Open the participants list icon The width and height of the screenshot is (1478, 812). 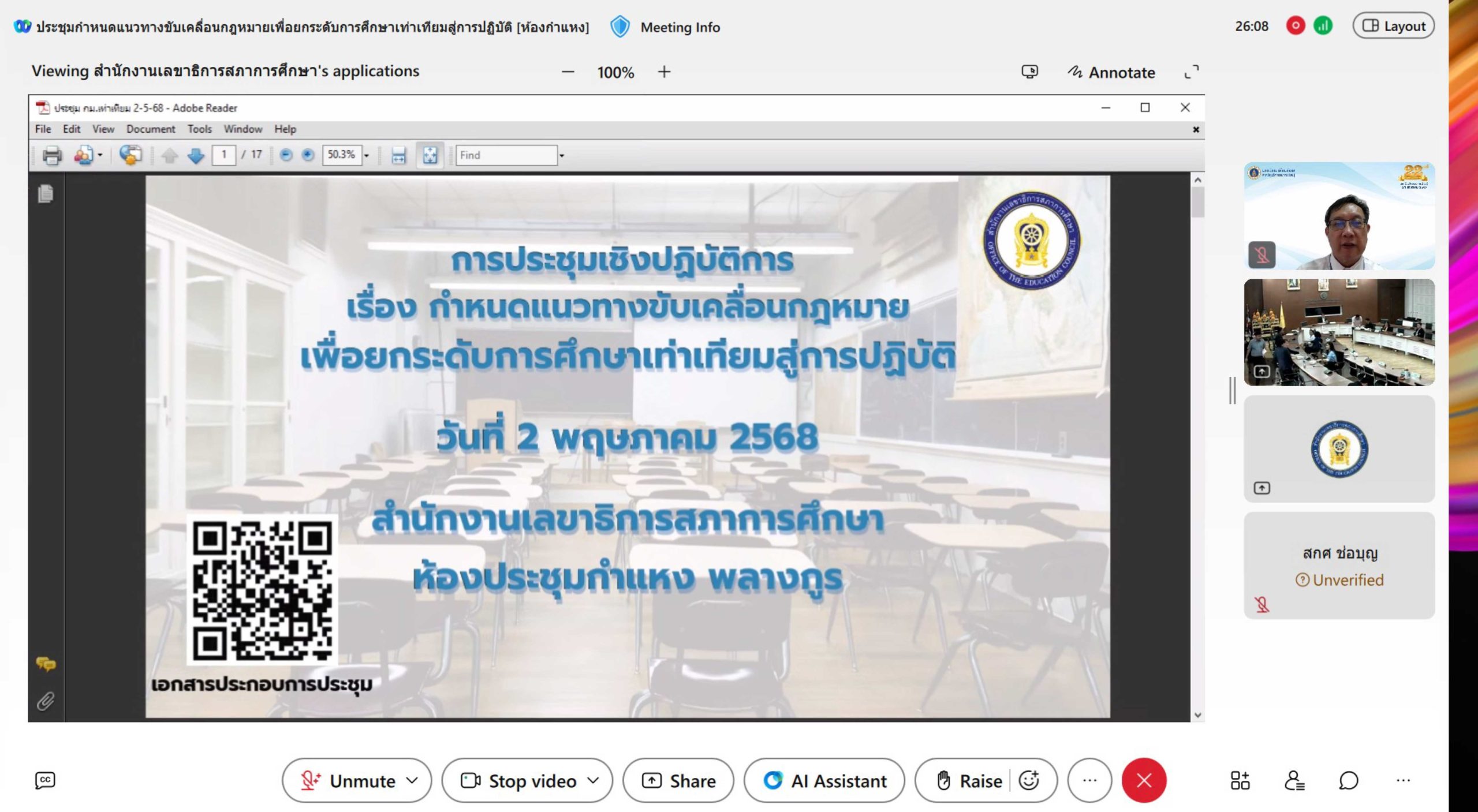tap(1294, 781)
